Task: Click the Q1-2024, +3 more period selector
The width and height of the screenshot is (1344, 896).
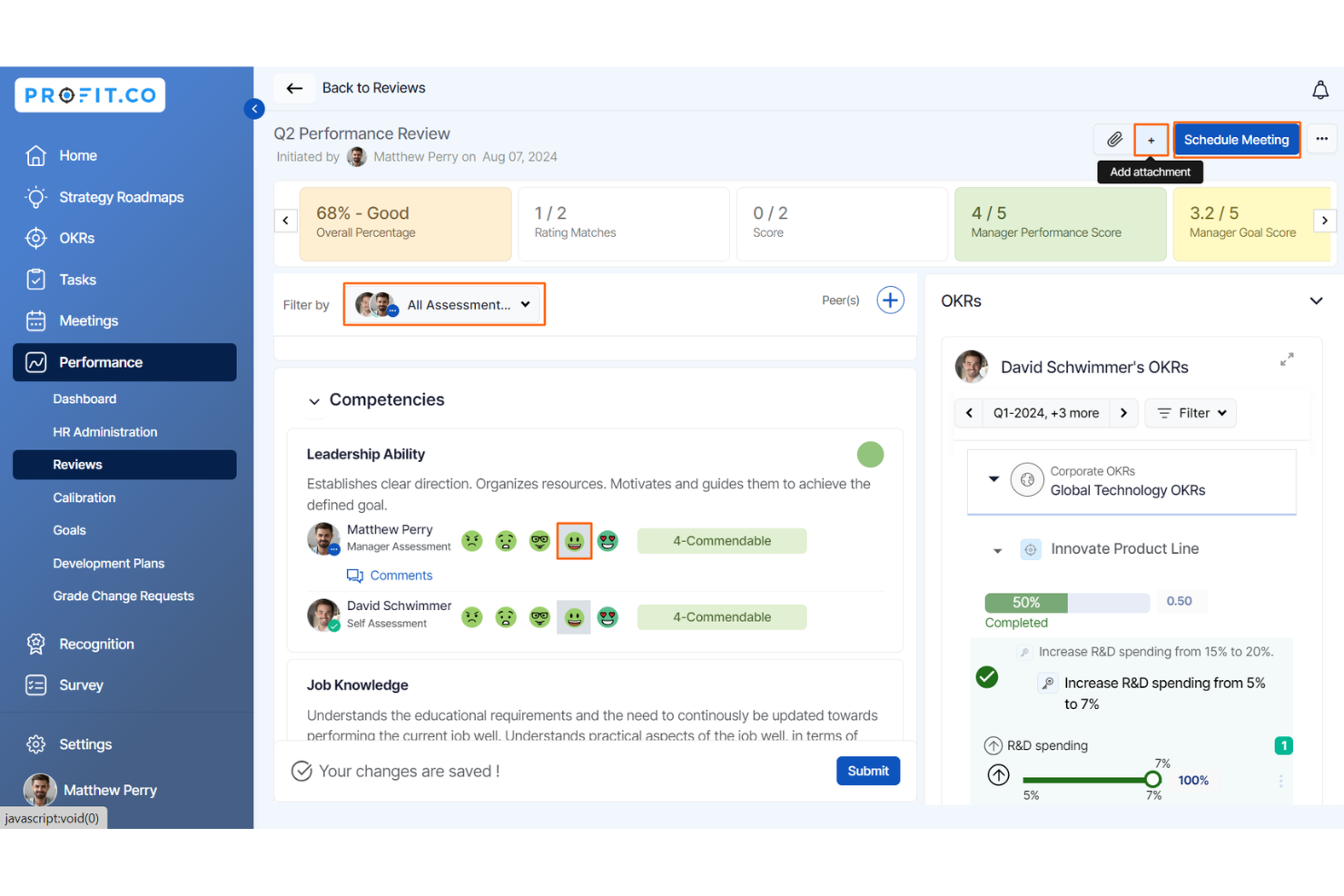Action: [1045, 413]
